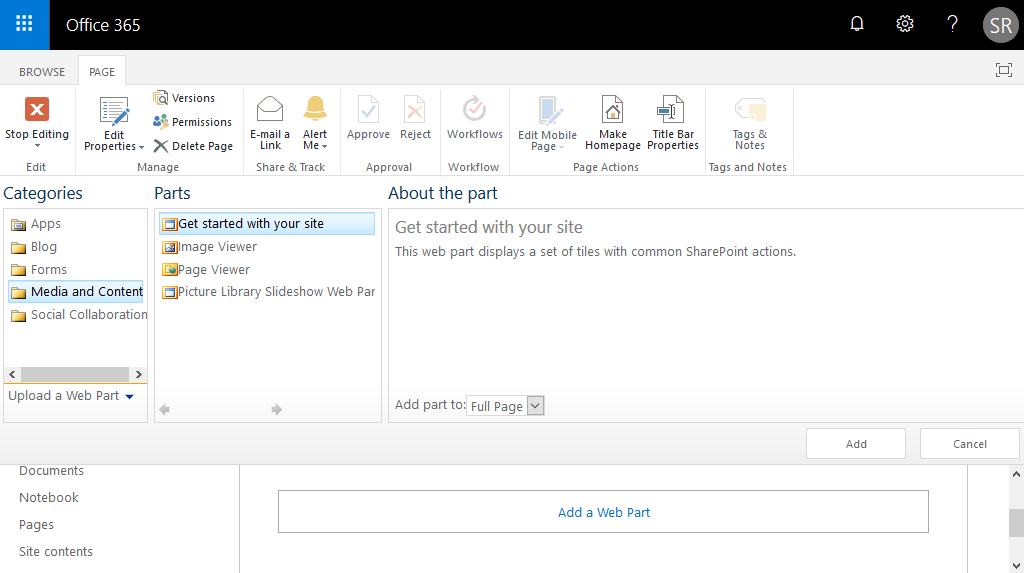Click the Add button
The image size is (1024, 573).
[856, 444]
